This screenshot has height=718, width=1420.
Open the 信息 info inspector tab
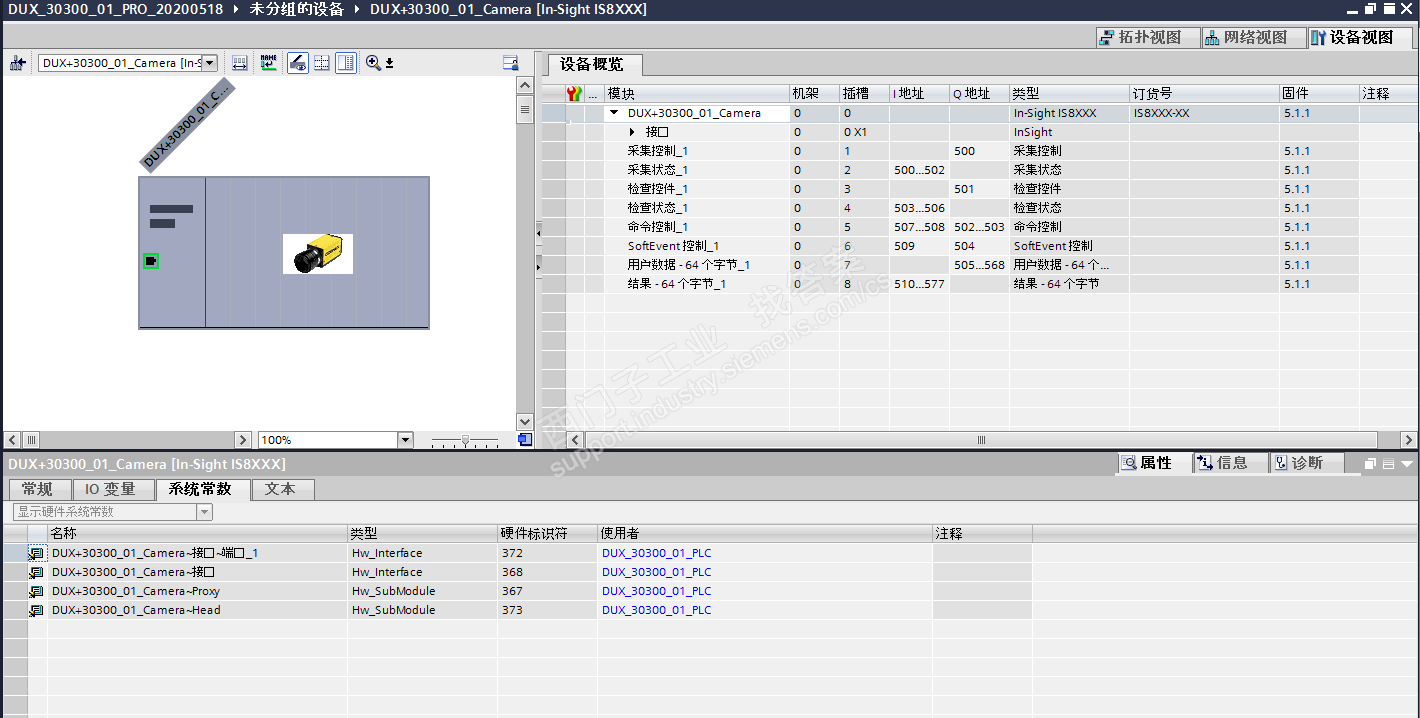(1231, 463)
